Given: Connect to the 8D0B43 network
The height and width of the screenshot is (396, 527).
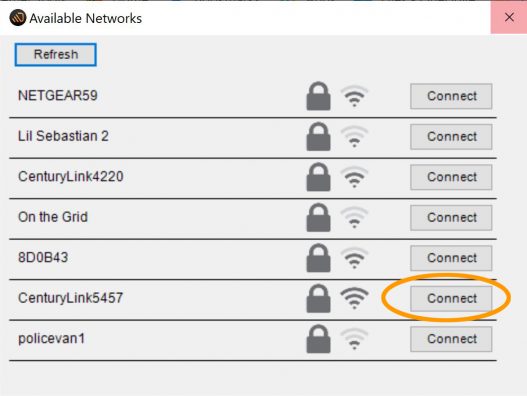Looking at the screenshot, I should point(451,258).
